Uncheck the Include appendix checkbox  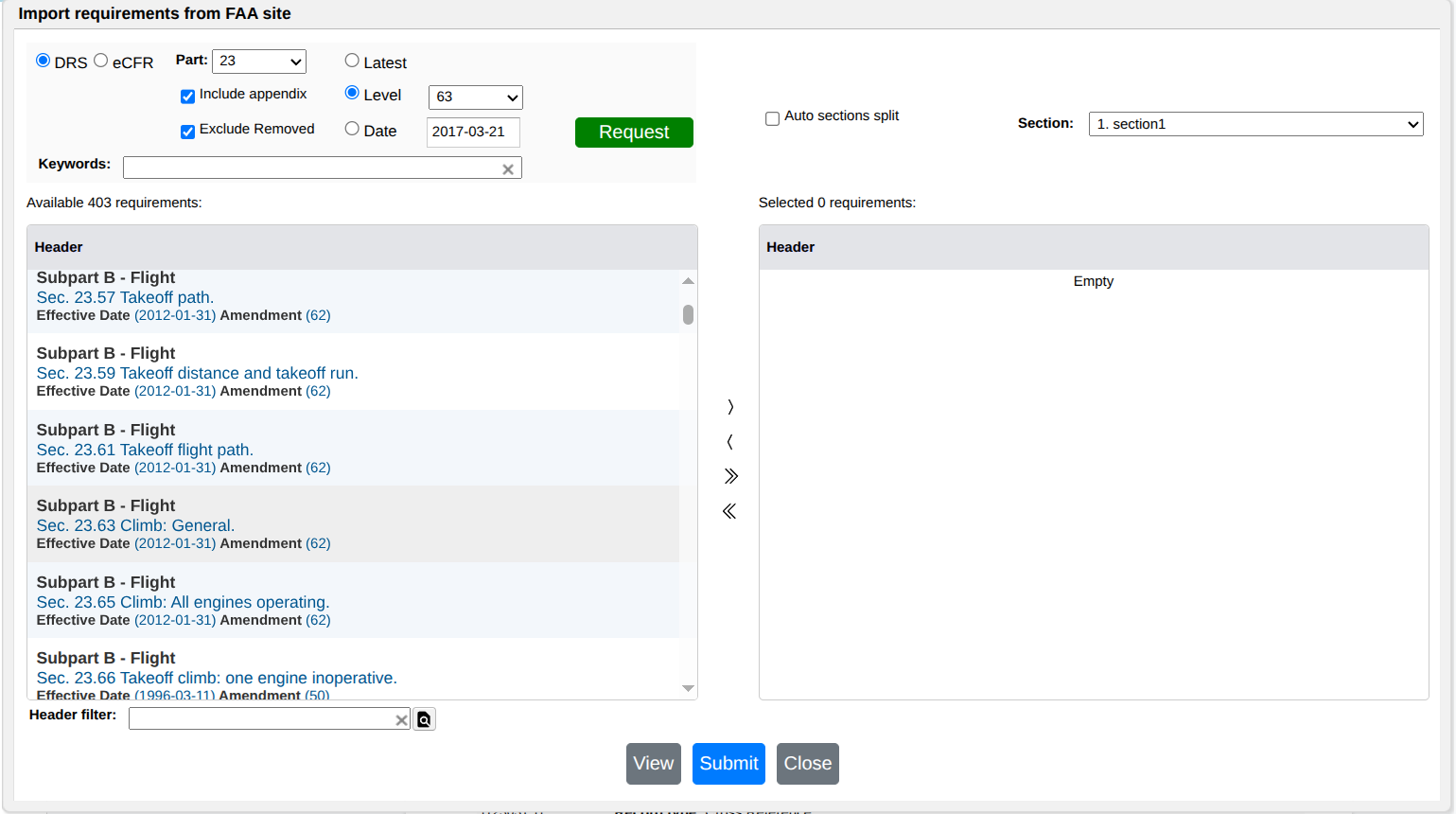pyautogui.click(x=187, y=96)
